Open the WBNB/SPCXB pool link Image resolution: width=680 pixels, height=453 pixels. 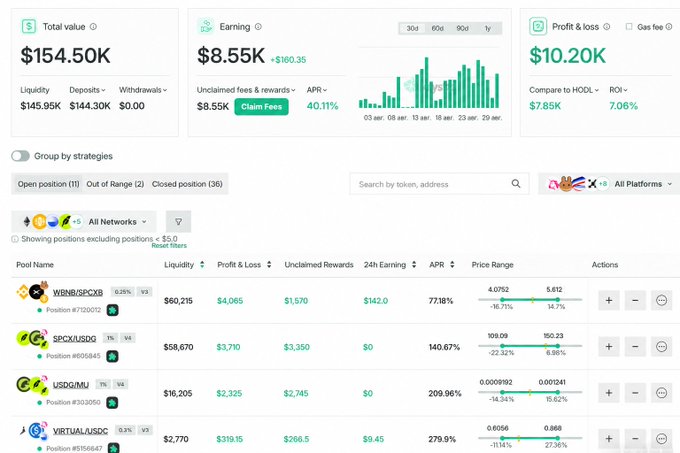click(x=78, y=292)
